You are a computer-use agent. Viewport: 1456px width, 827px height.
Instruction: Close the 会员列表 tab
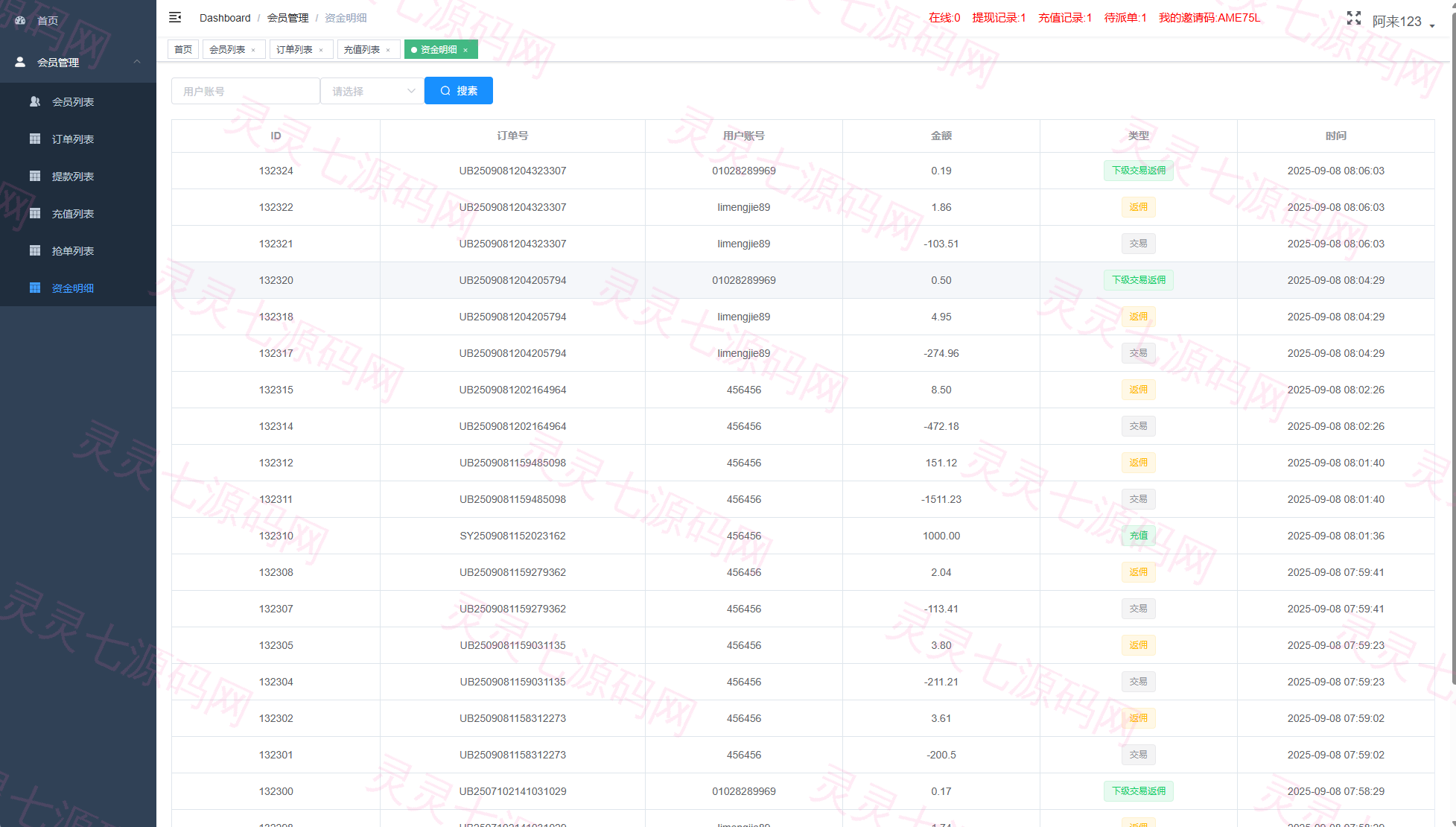click(x=253, y=50)
